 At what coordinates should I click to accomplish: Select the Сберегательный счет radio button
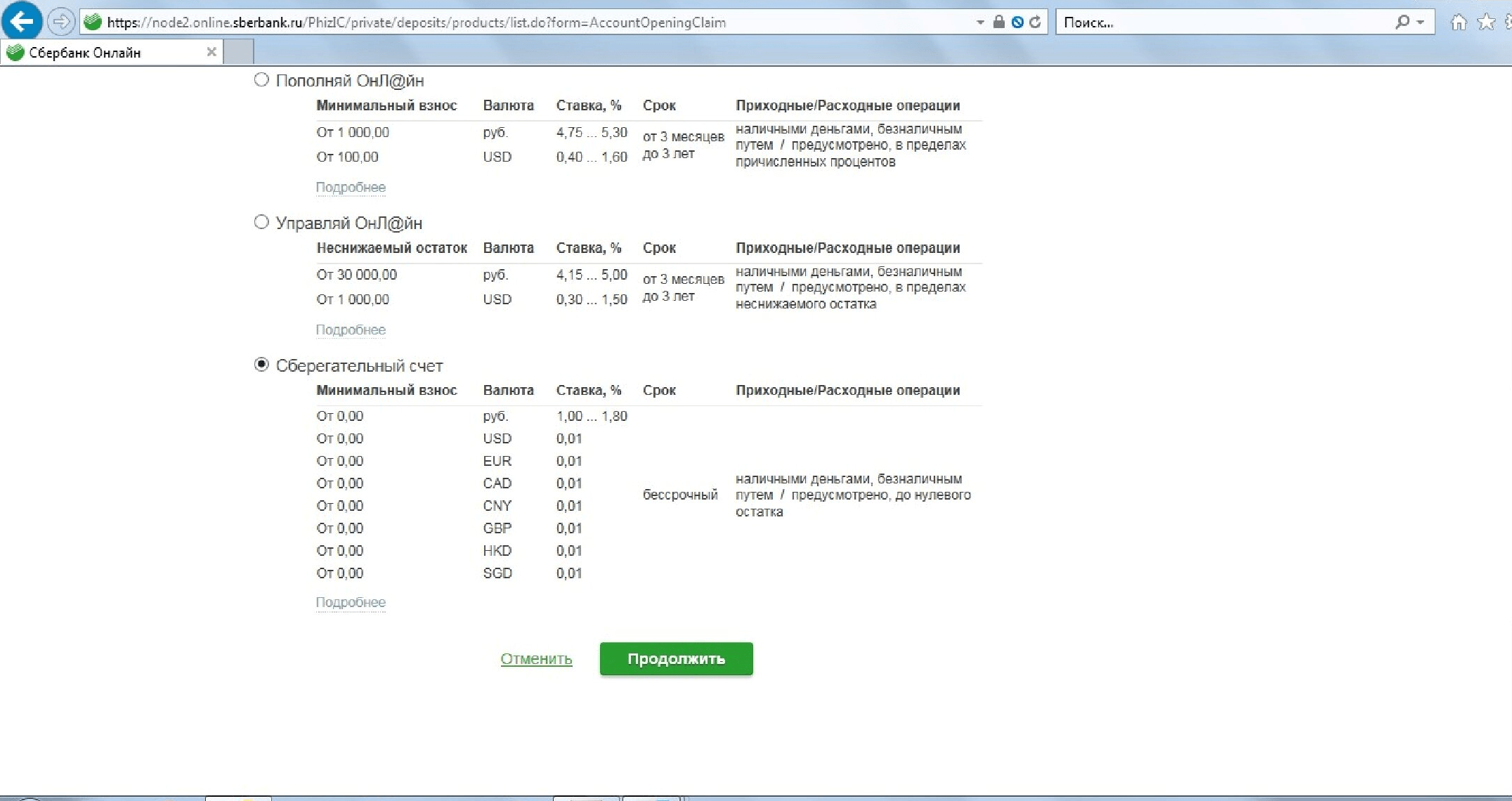261,365
